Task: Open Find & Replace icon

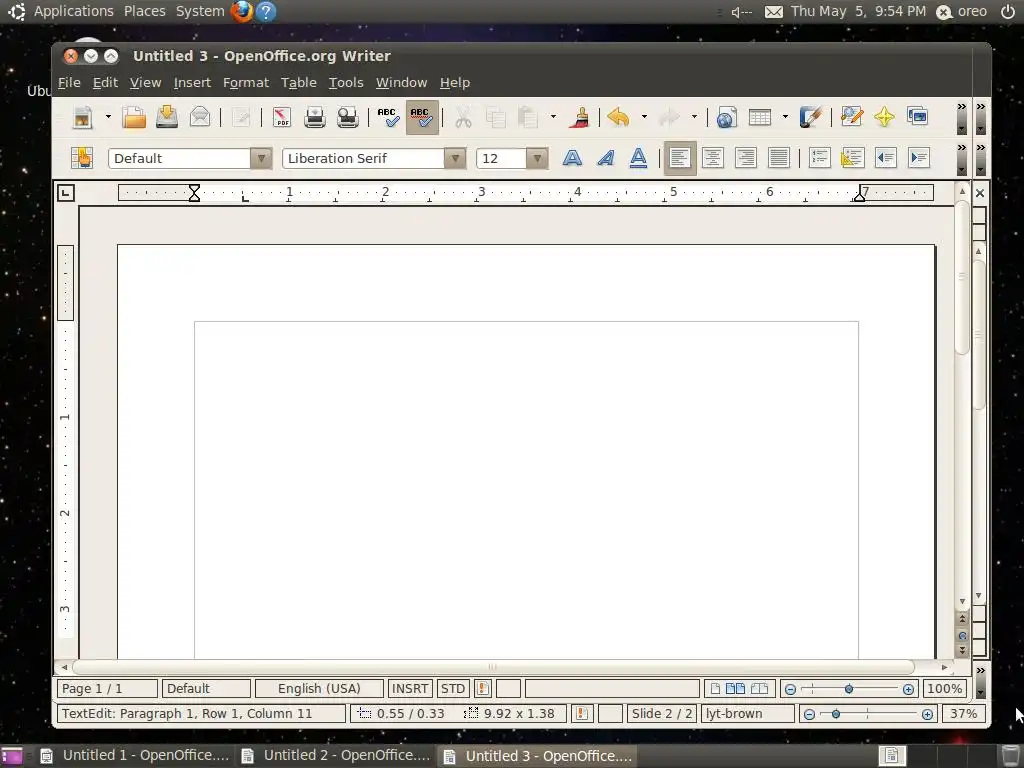Action: 852,118
